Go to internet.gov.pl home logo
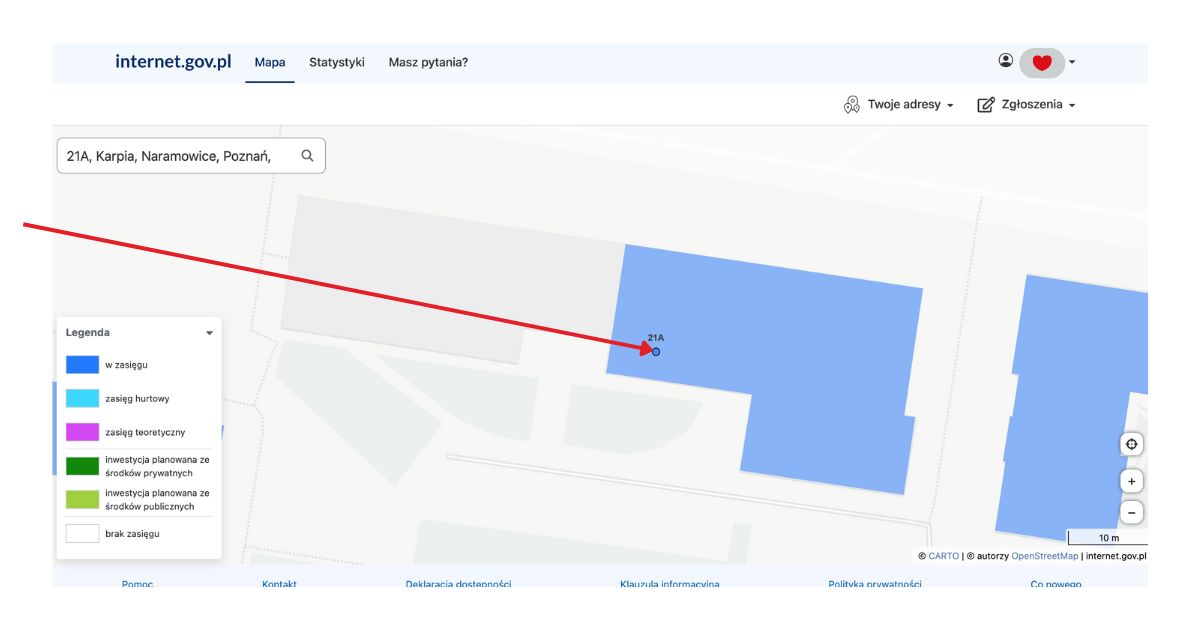 (173, 62)
